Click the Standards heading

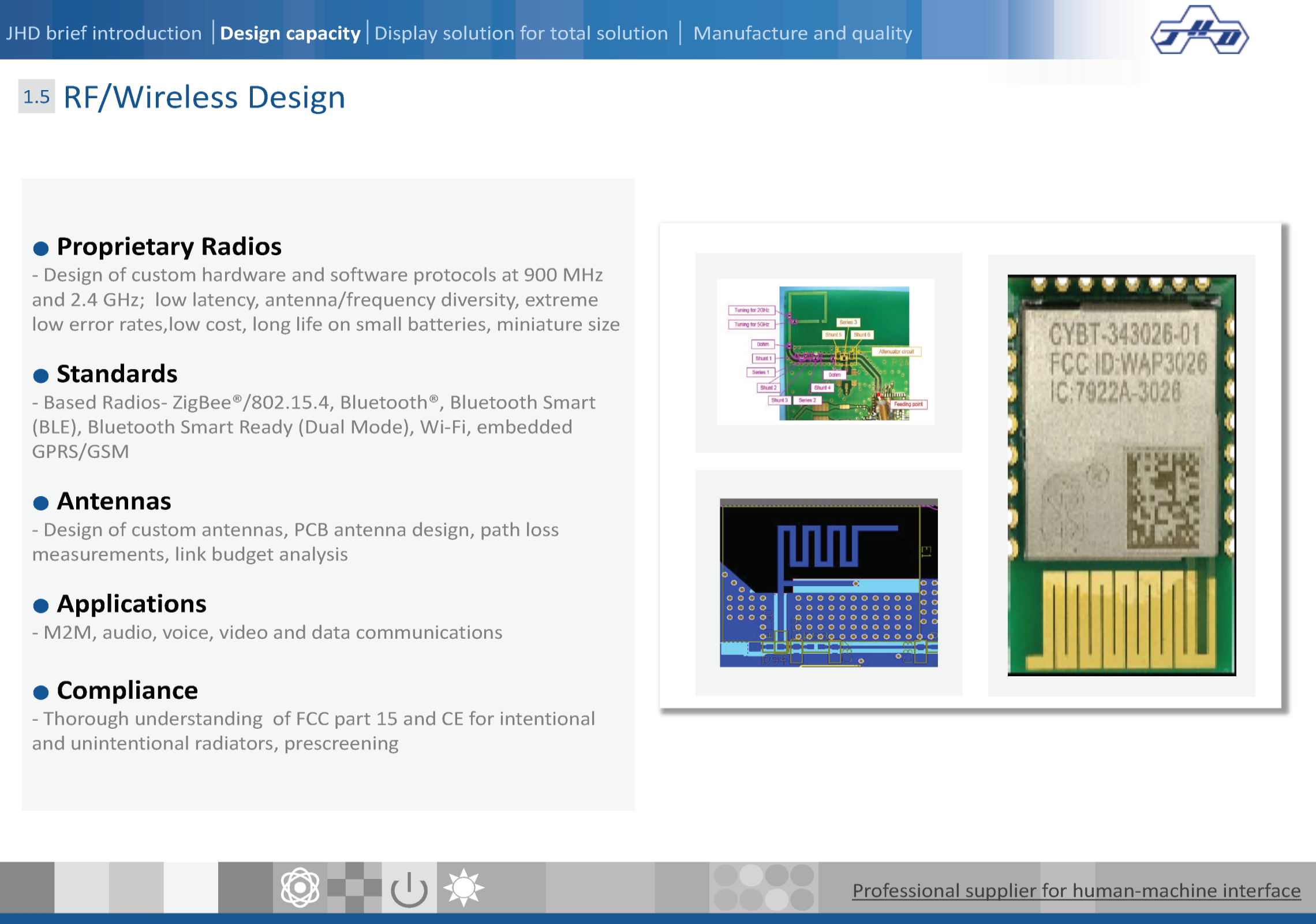click(x=117, y=374)
